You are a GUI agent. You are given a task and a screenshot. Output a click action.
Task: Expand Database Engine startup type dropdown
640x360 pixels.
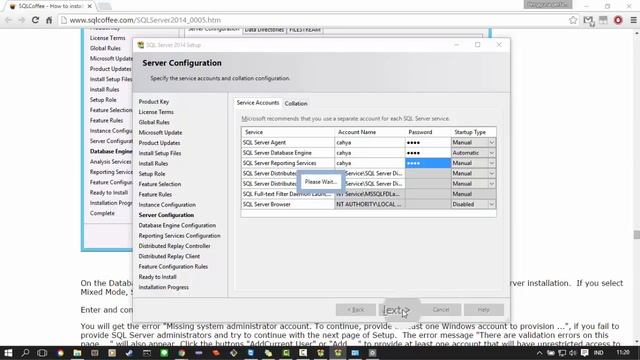(x=491, y=153)
